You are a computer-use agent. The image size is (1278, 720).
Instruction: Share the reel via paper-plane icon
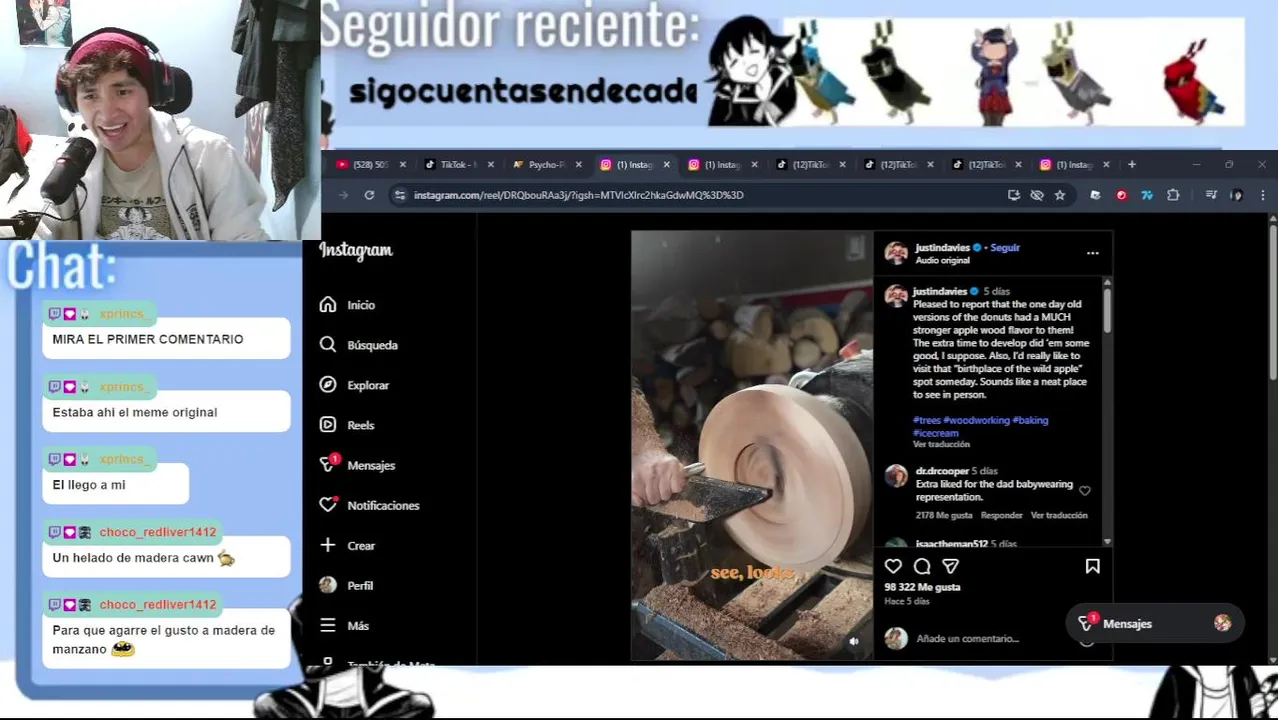[x=951, y=566]
